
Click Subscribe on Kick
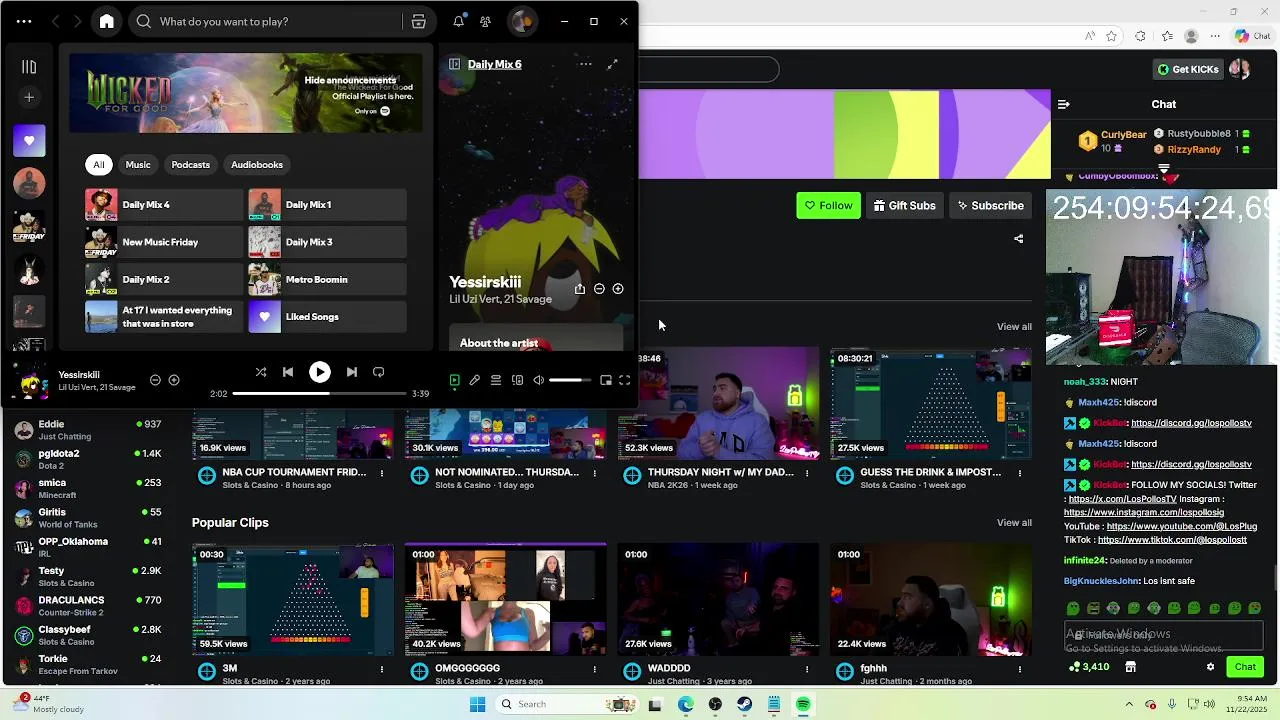tap(990, 206)
